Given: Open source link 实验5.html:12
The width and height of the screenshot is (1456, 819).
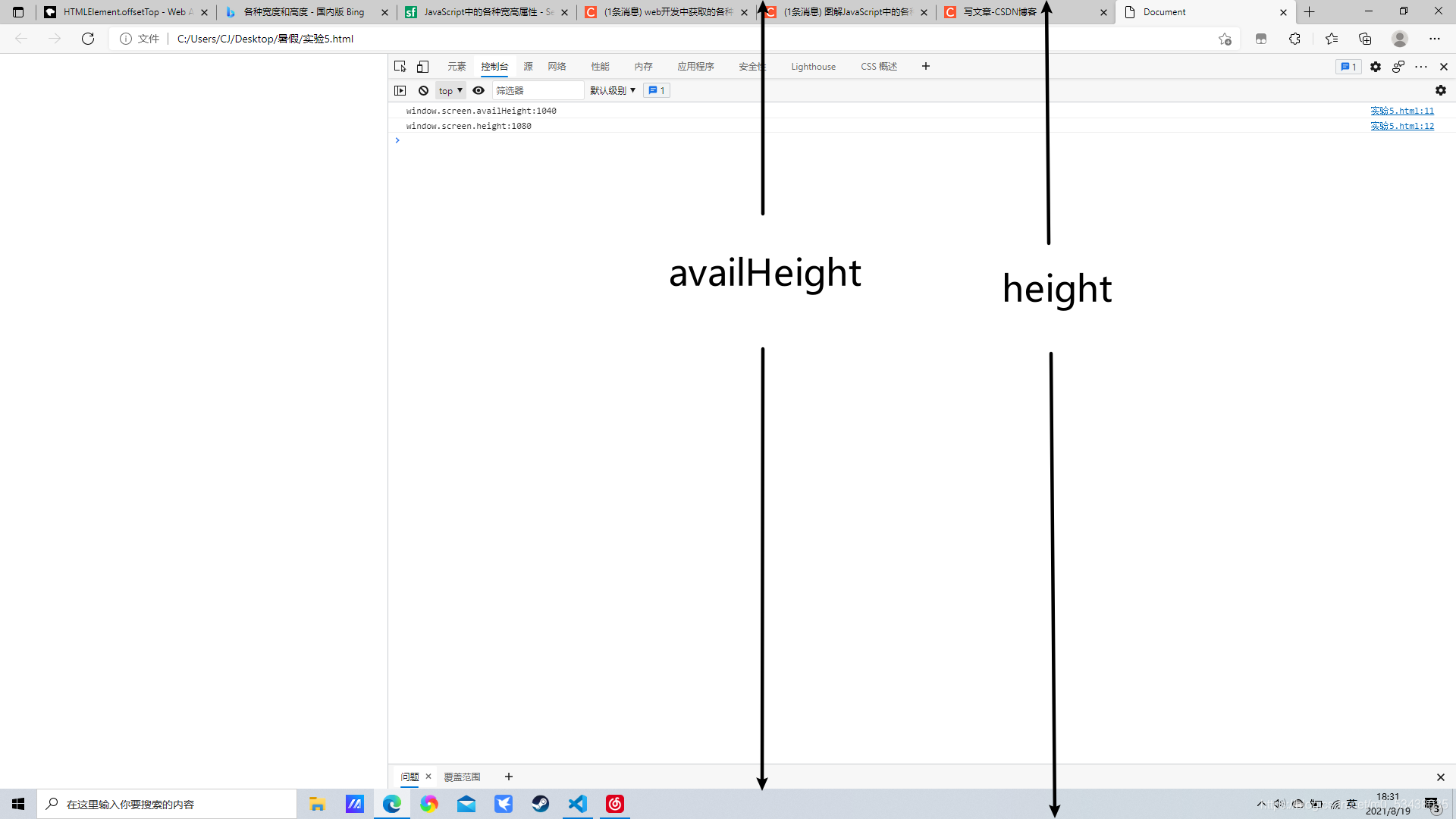Looking at the screenshot, I should 1401,126.
